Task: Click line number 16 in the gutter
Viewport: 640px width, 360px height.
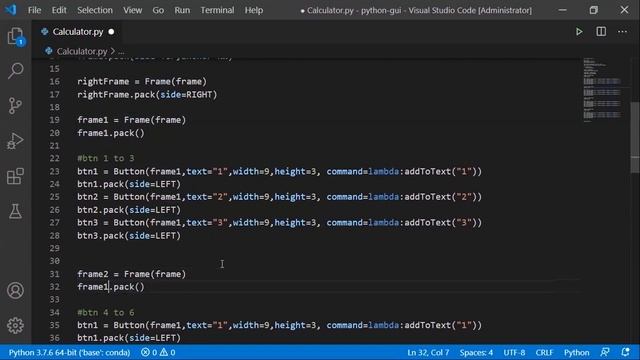Action: coord(54,82)
